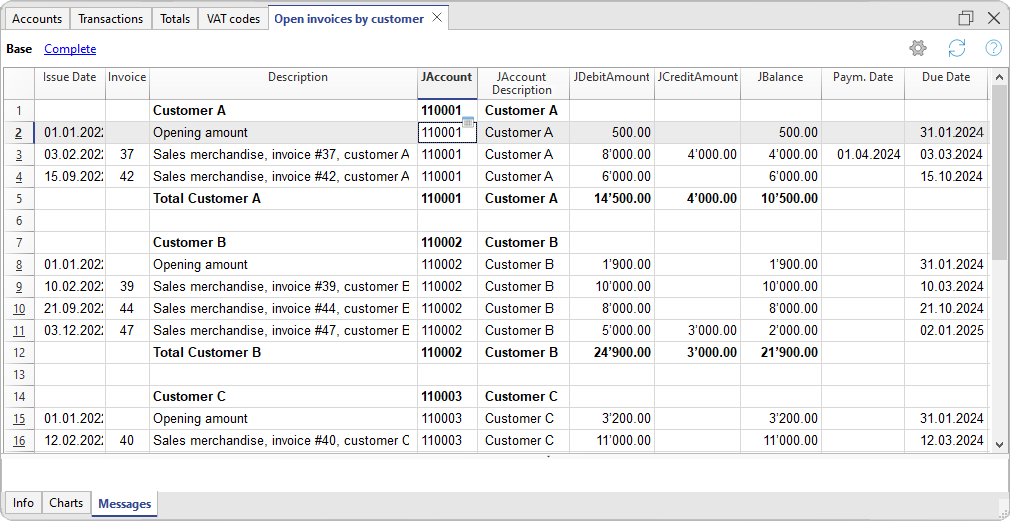The width and height of the screenshot is (1010, 521).
Task: Show the Charts panel tab
Action: tap(66, 503)
